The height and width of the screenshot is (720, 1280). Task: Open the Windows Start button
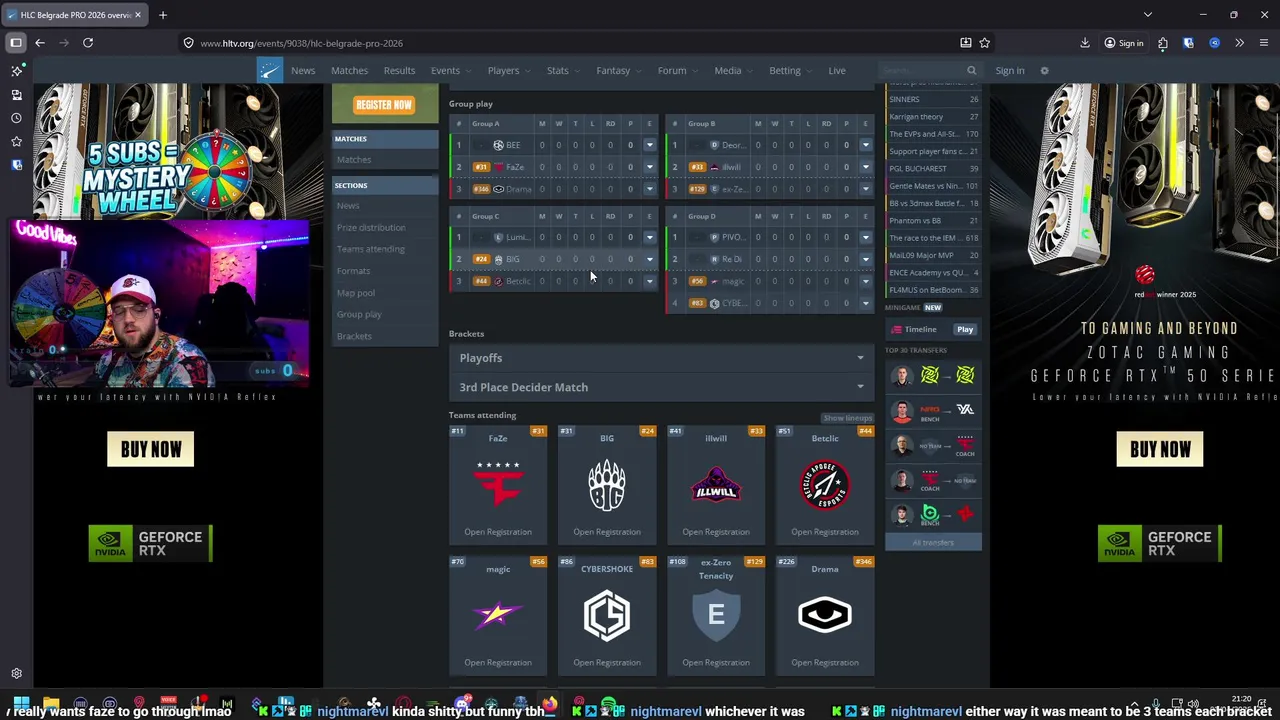(x=21, y=704)
